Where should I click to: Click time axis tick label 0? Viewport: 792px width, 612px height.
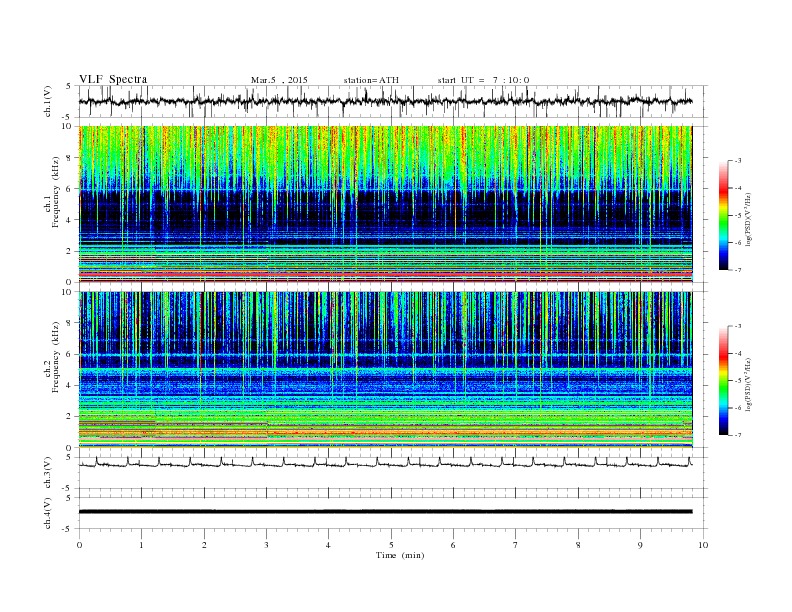79,545
